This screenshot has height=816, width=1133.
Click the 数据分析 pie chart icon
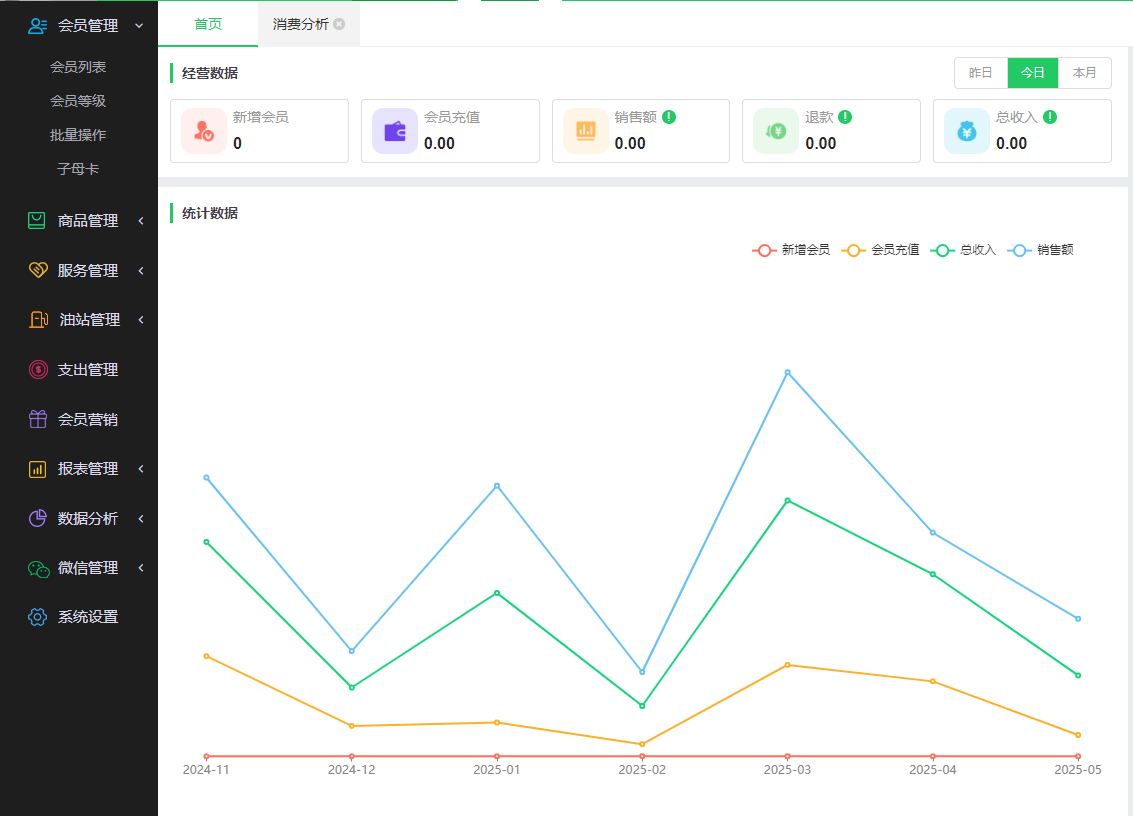38,518
